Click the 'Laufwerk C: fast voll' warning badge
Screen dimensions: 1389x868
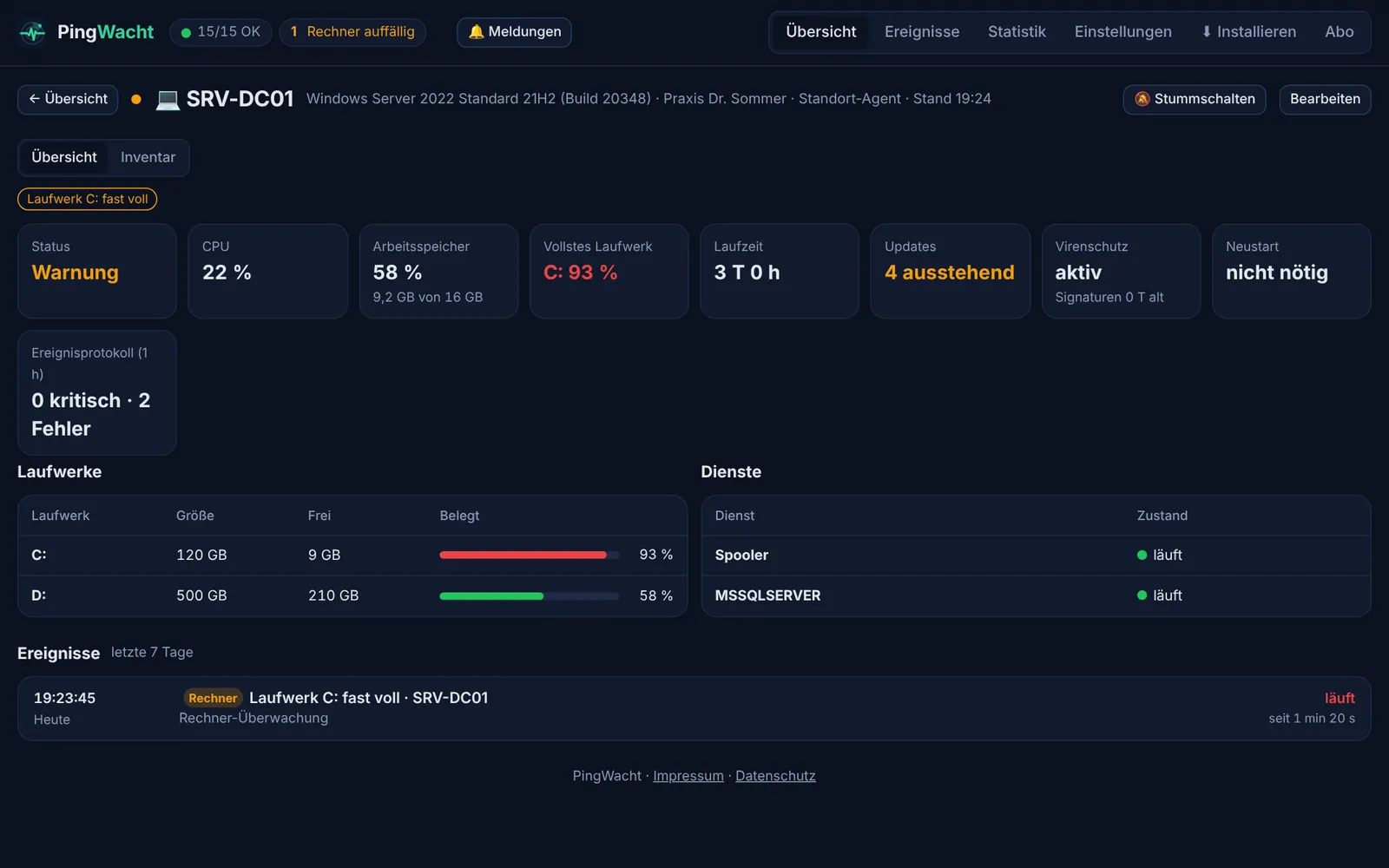pyautogui.click(x=88, y=199)
